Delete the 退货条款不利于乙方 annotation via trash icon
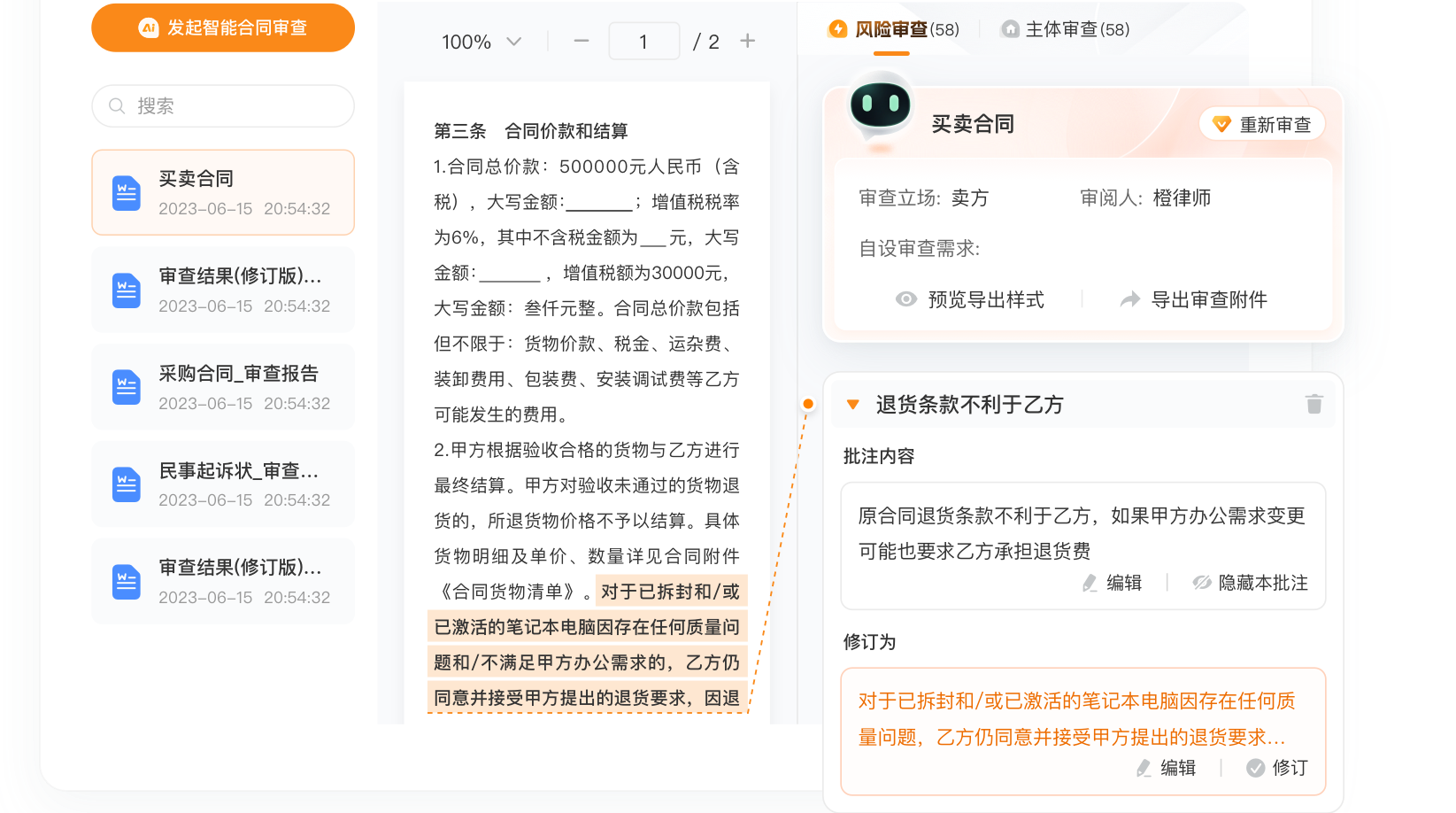Viewport: 1456px width, 813px height. [x=1314, y=404]
